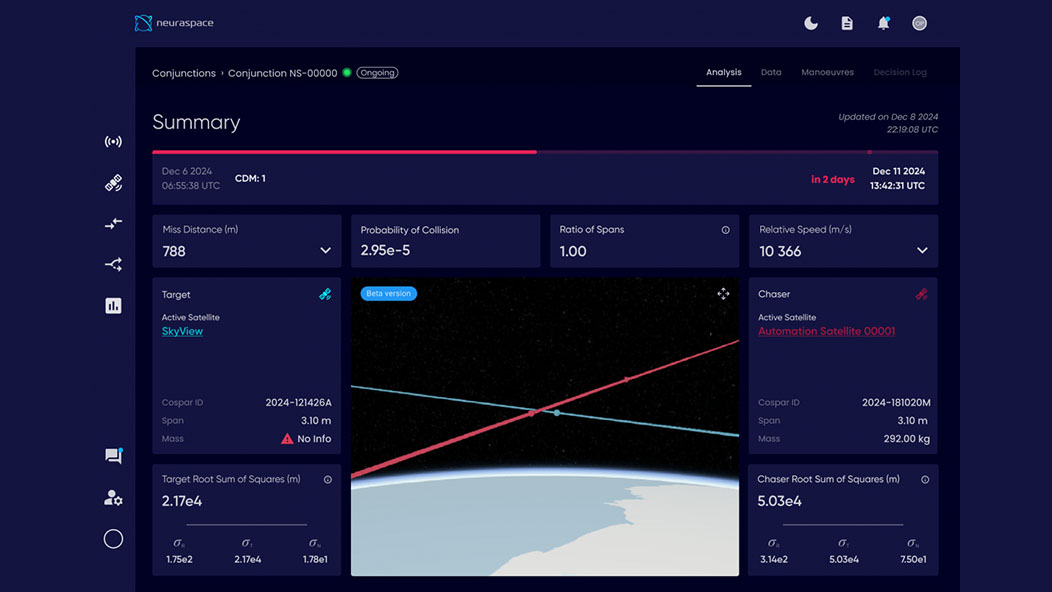Click the Mass No Info warning icon
The height and width of the screenshot is (592, 1052).
pos(287,439)
